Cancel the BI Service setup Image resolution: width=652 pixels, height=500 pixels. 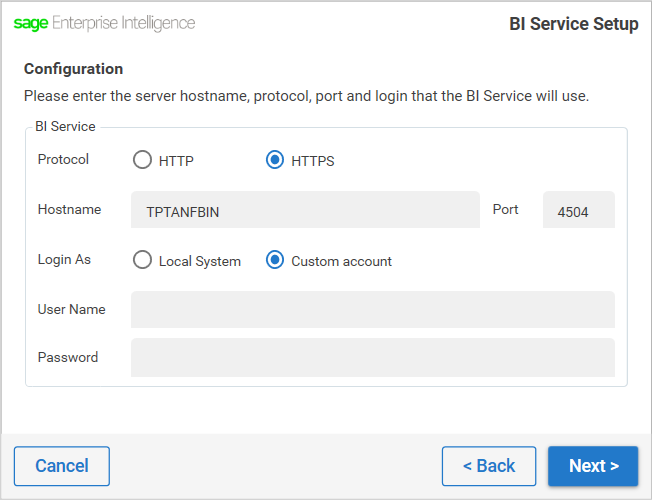click(x=62, y=466)
